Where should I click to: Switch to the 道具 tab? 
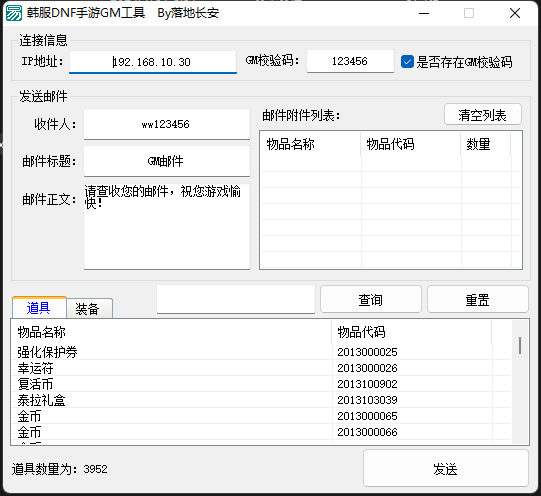tap(39, 307)
